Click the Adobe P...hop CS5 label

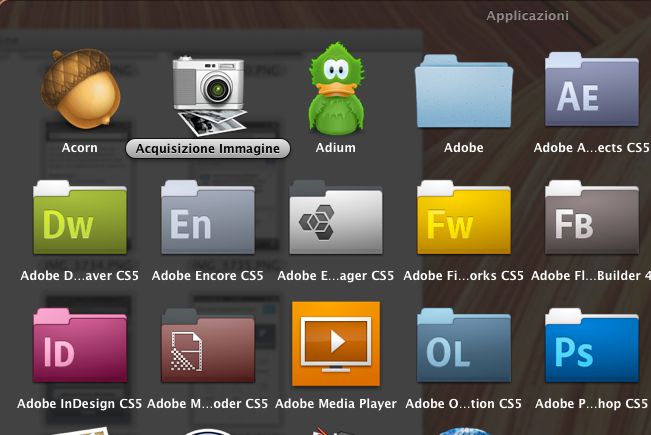tap(592, 403)
